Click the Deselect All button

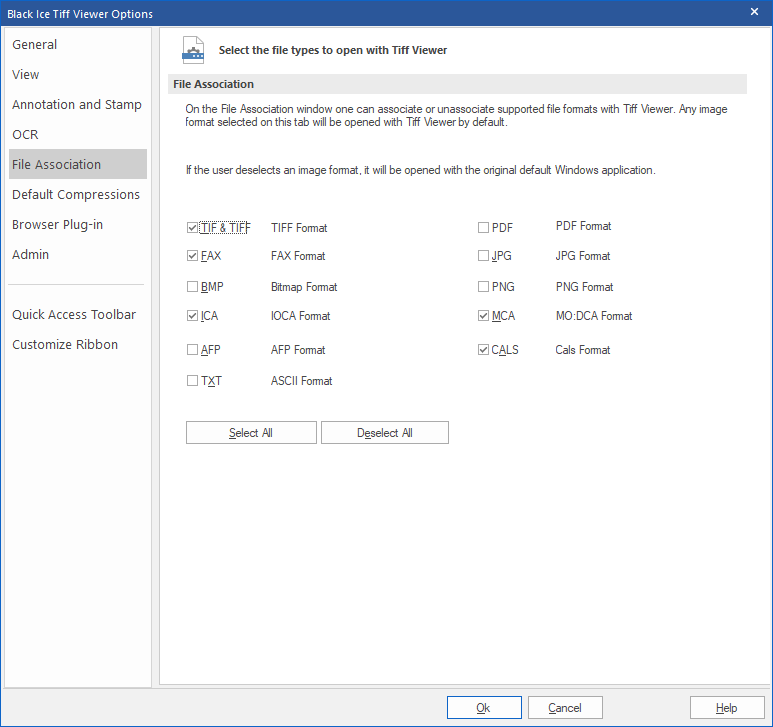[385, 433]
